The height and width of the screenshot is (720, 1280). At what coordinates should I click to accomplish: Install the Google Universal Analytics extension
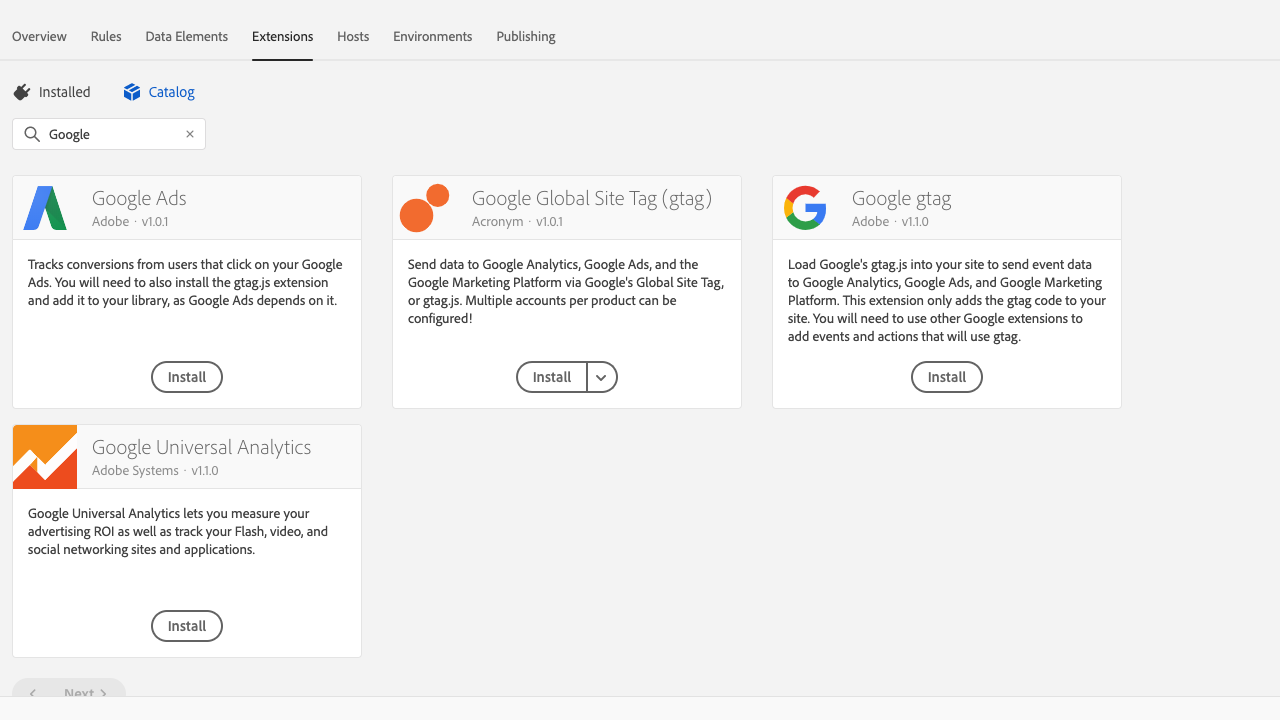click(187, 626)
